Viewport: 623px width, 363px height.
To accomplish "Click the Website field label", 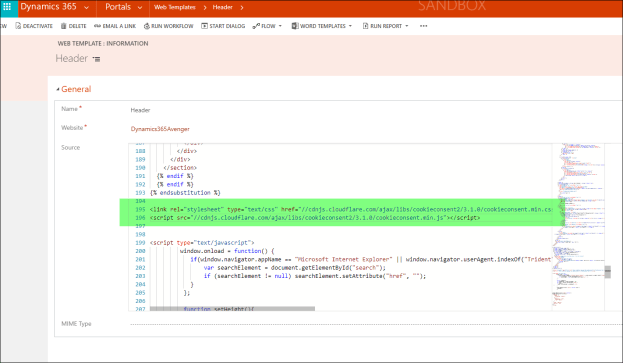I will coord(72,127).
